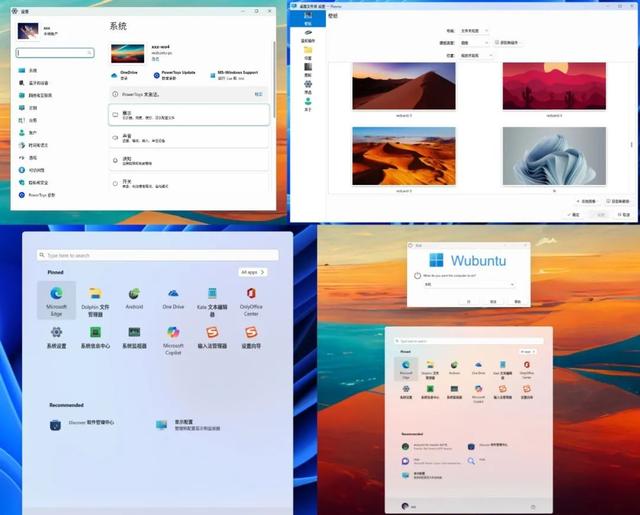Viewport: 640px width, 515px height.
Task: Click get new plugins button beside wallpaper type
Action: [507, 42]
